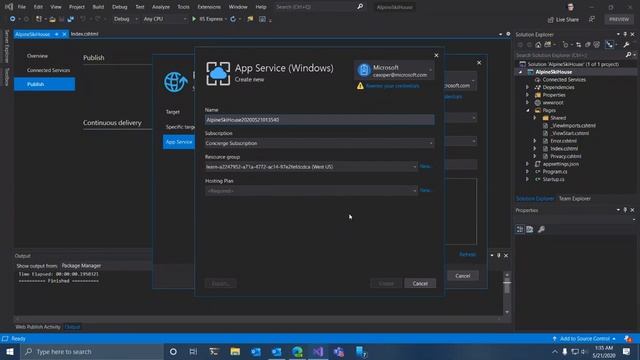Screen dimensions: 640x360
Task: Expand the Shared folder in Solution Explorer
Action: tap(535, 118)
